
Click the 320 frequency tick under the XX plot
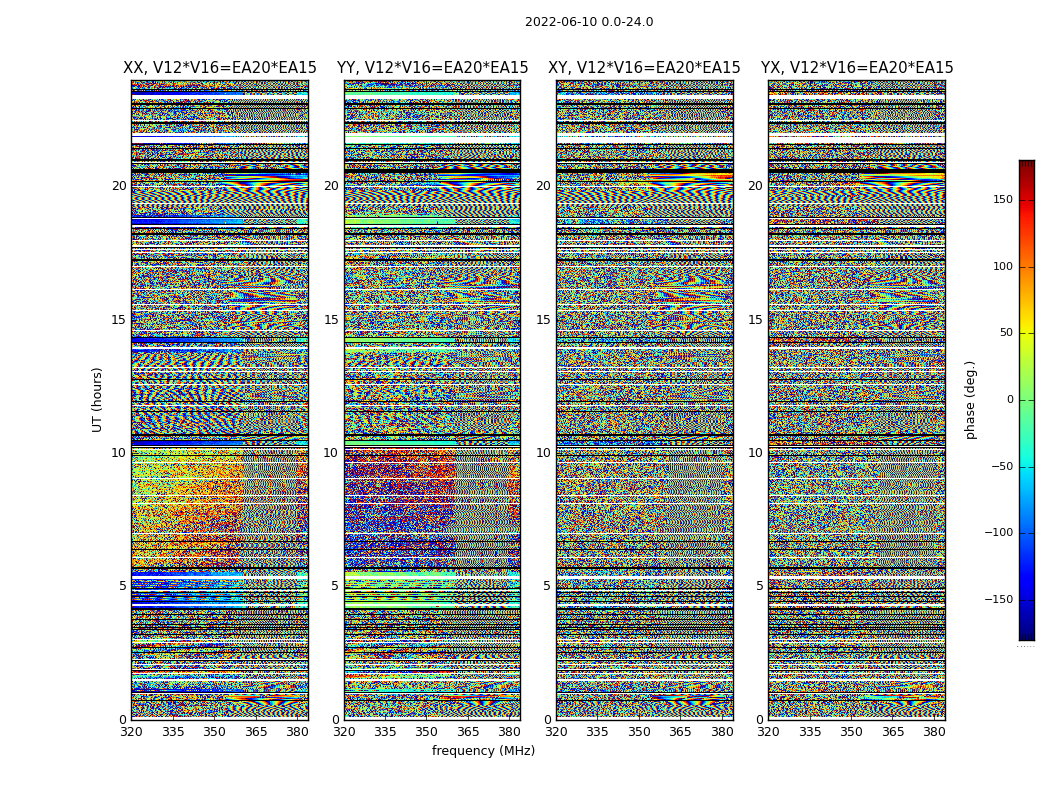(x=131, y=732)
